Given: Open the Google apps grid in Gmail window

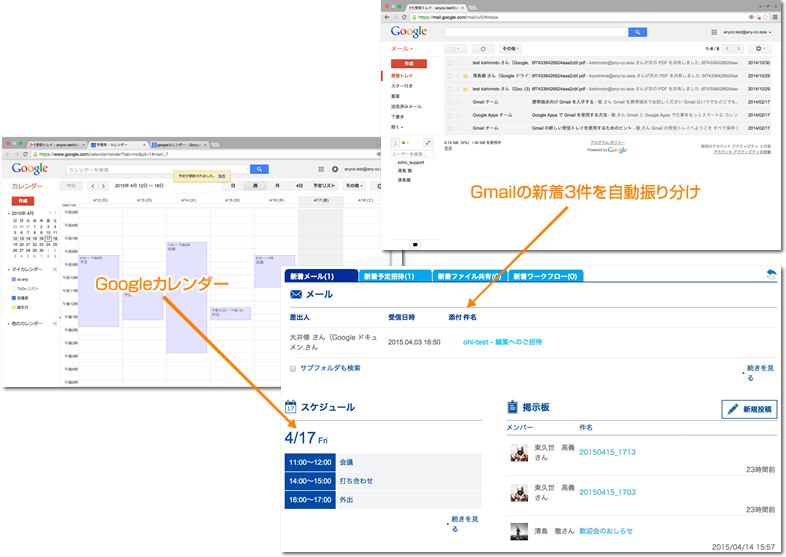Looking at the screenshot, I should coord(714,32).
